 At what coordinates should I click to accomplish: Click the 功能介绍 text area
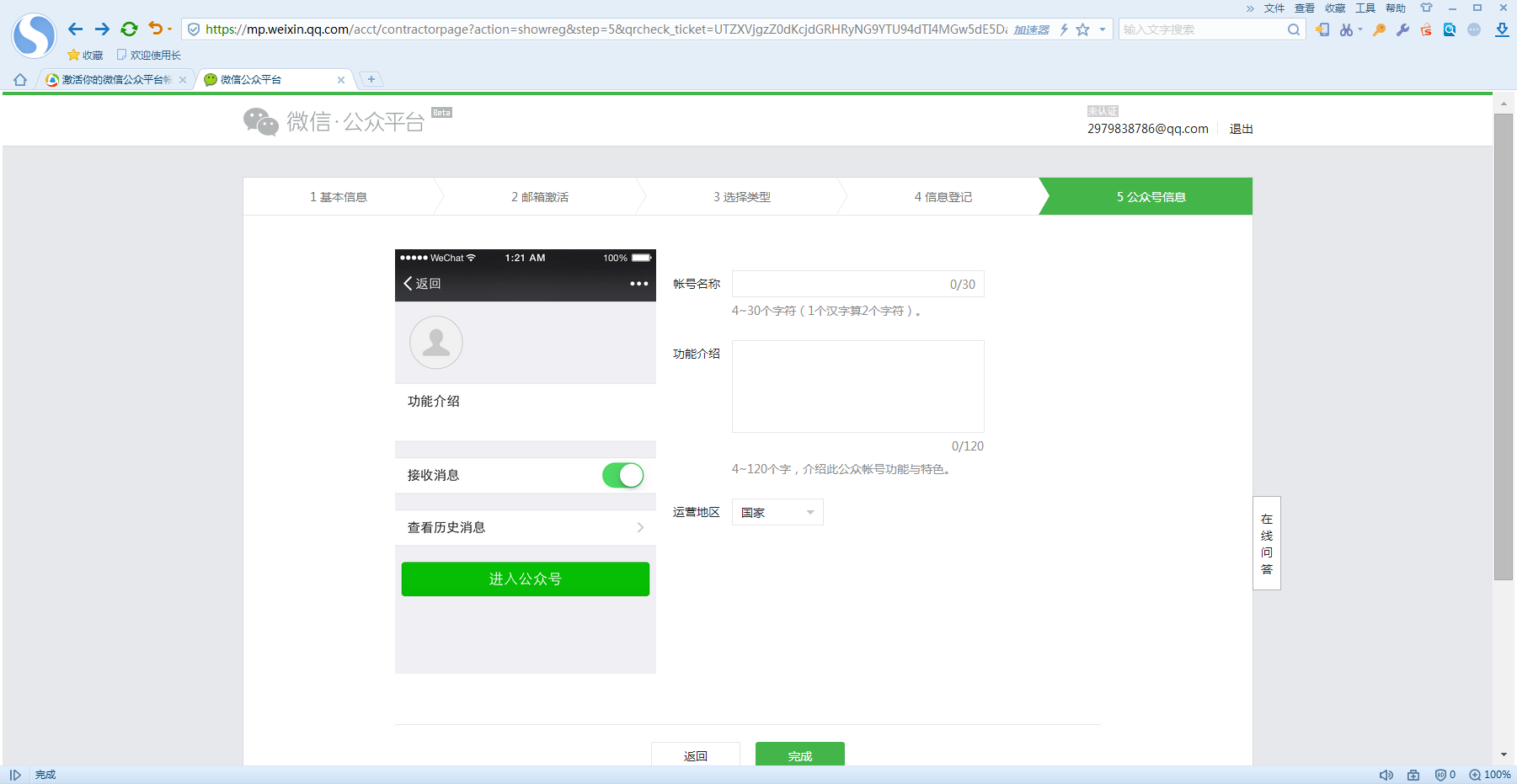[857, 387]
